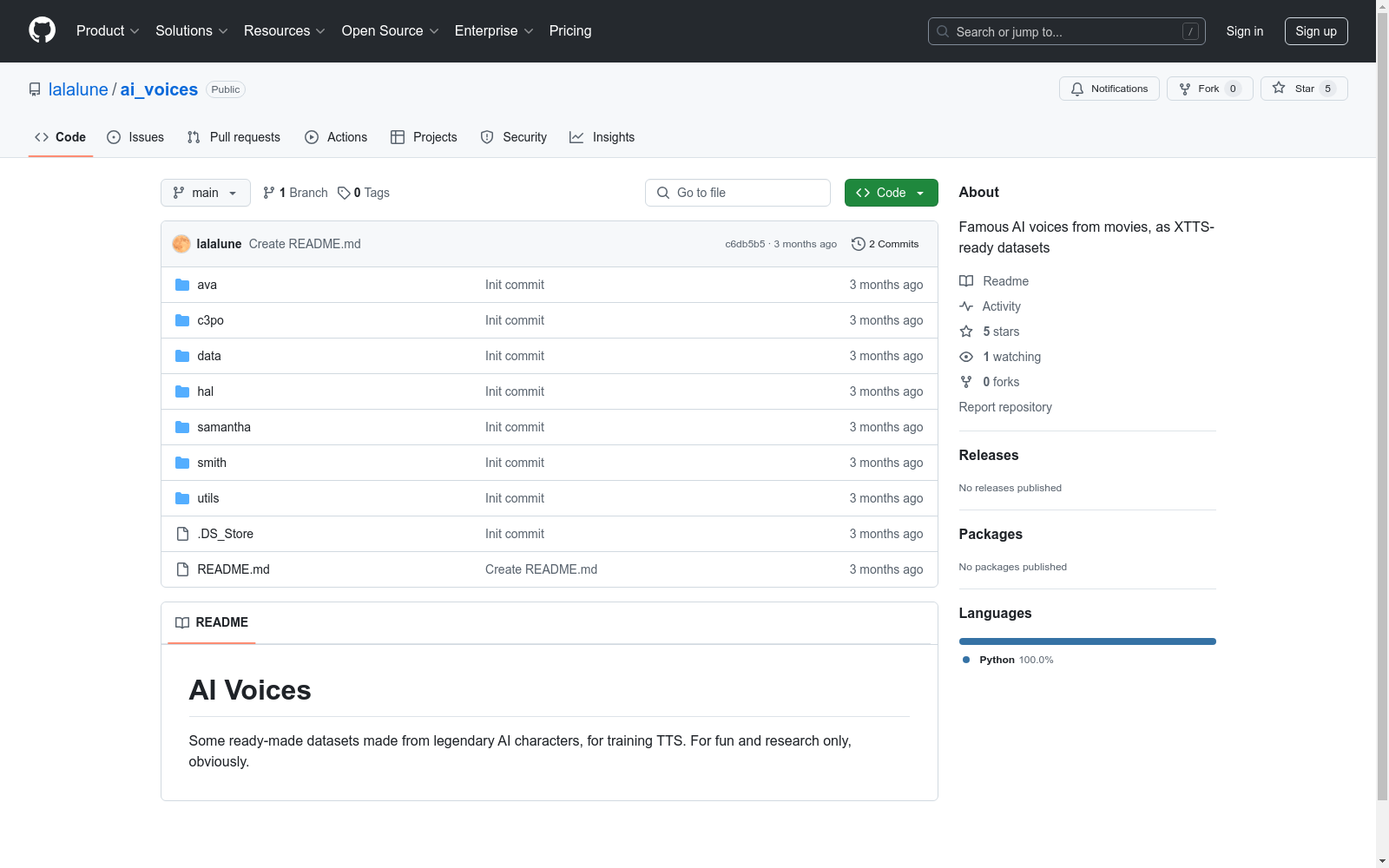Click the Python 100.0% language link
1389x868 pixels.
point(1008,660)
